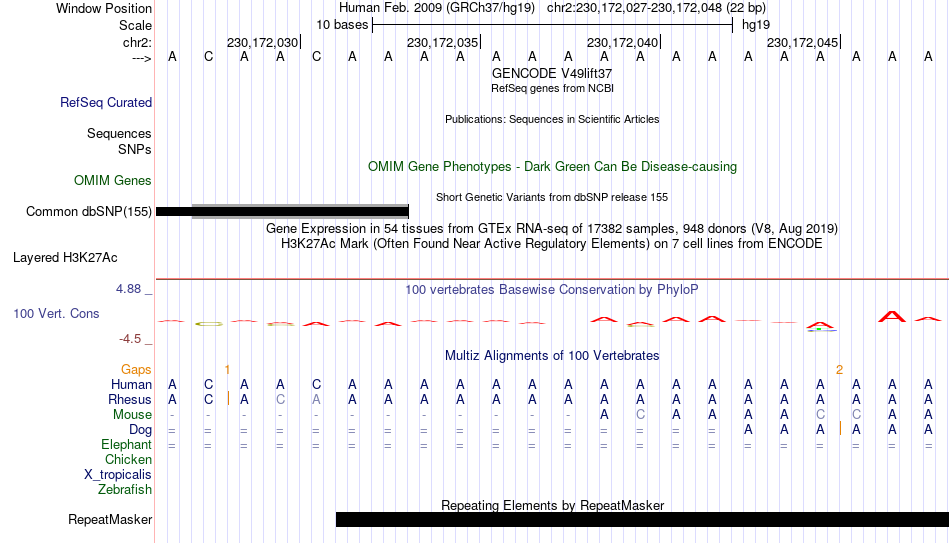Select the Dog species label

[x=140, y=430]
